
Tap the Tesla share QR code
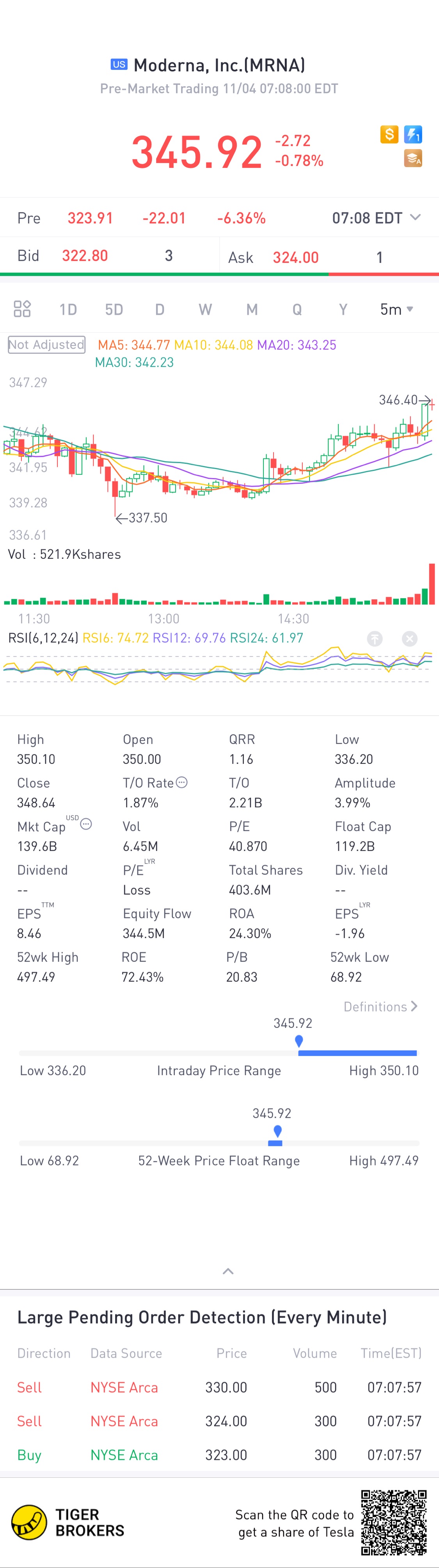click(394, 1523)
